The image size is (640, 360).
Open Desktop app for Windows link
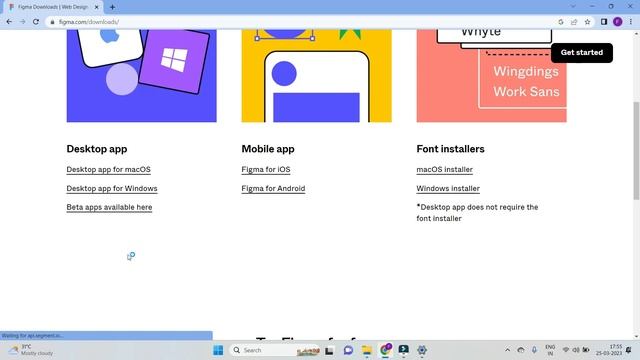(112, 189)
